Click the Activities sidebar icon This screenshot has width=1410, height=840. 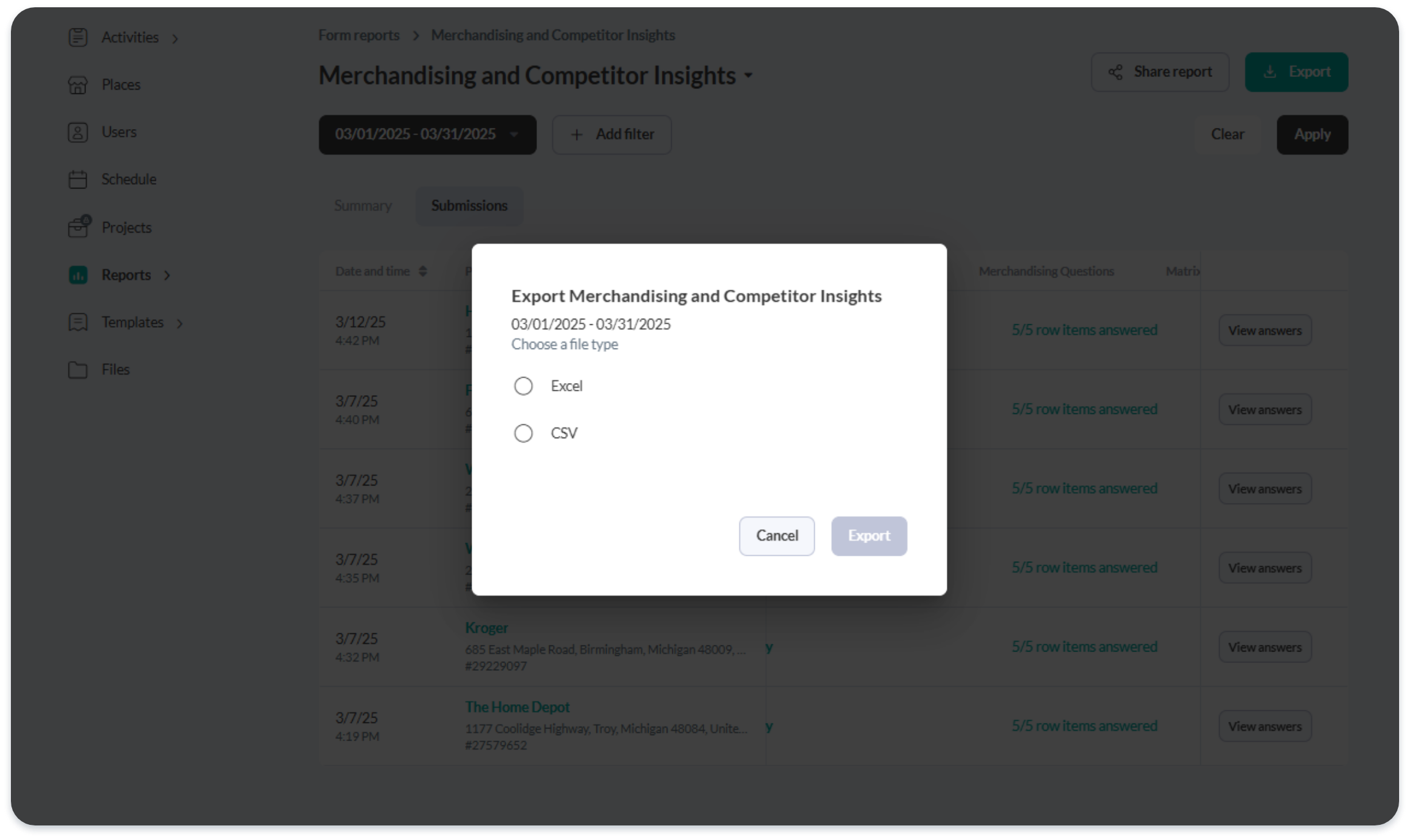pyautogui.click(x=78, y=38)
